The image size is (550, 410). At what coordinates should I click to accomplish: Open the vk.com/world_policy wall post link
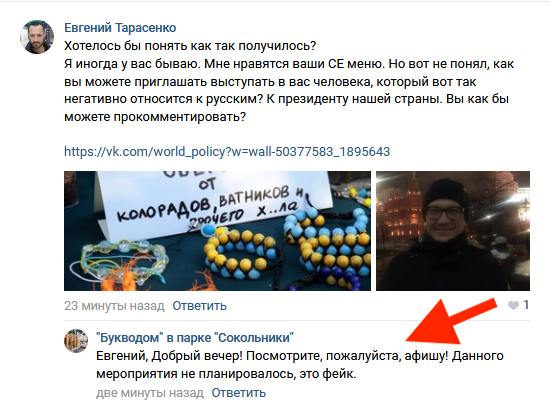tap(227, 152)
